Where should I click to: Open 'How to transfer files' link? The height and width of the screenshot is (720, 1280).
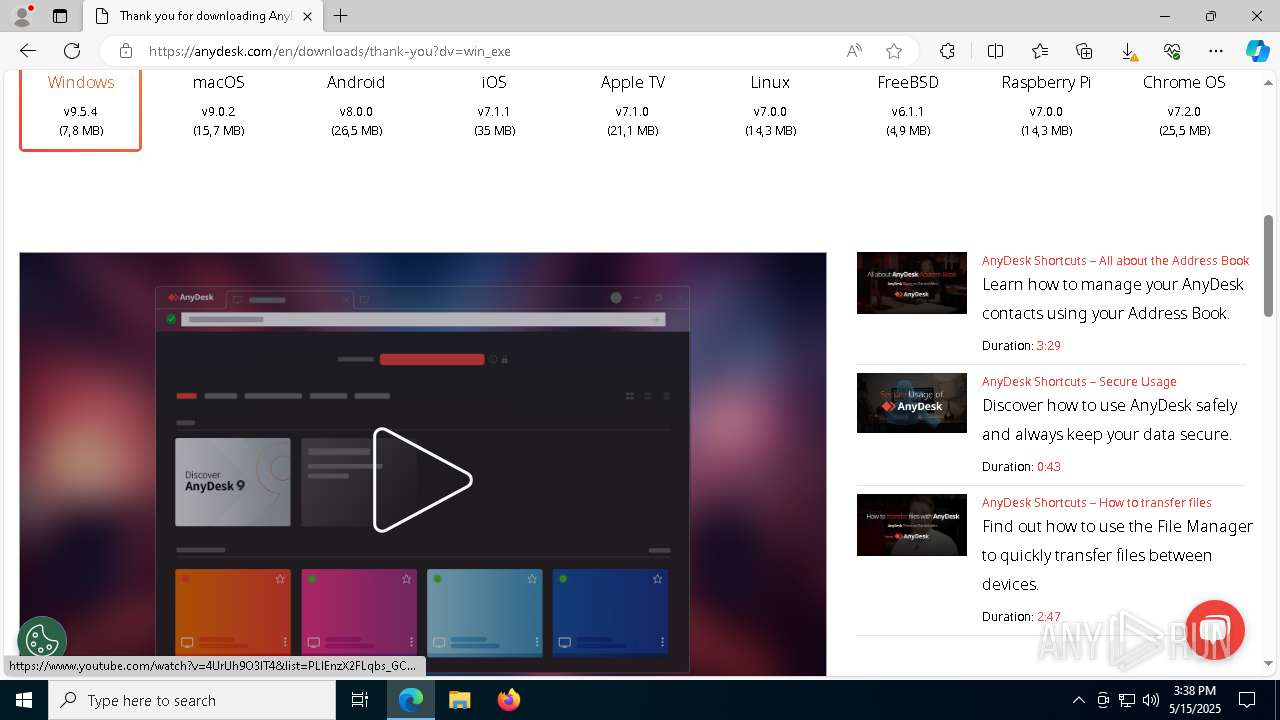coord(1097,502)
